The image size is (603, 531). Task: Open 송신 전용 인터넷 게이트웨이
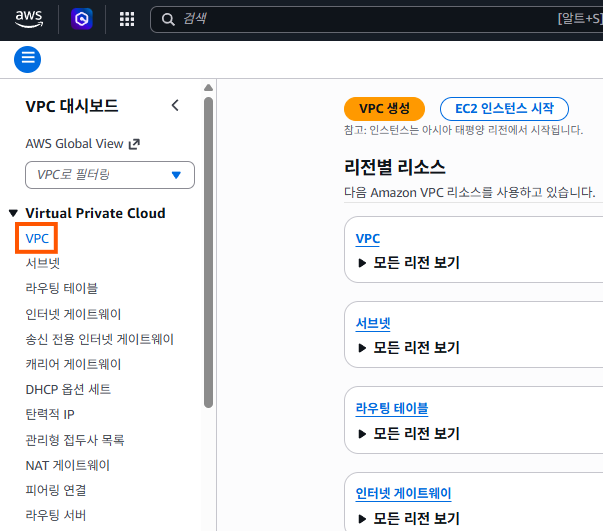(x=100, y=339)
